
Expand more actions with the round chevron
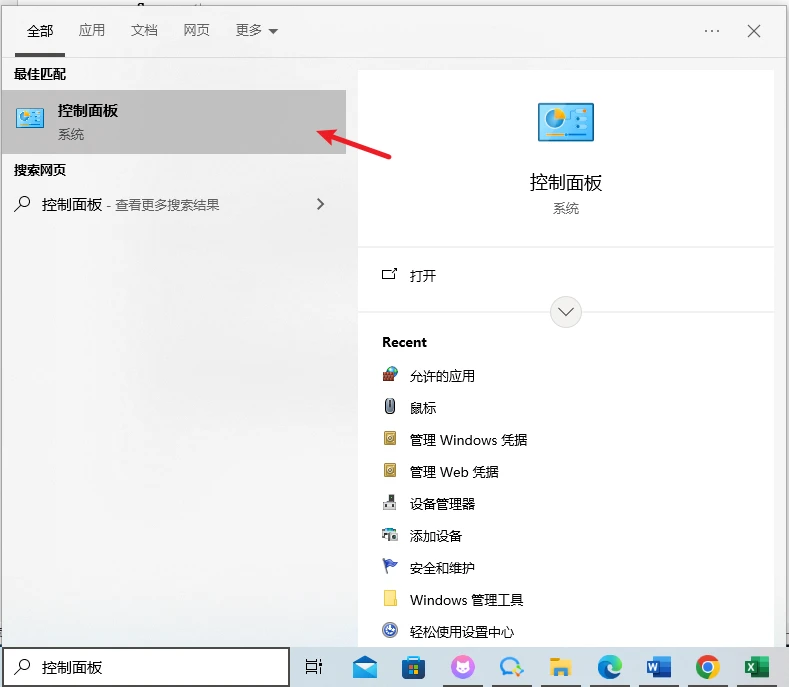tap(566, 312)
